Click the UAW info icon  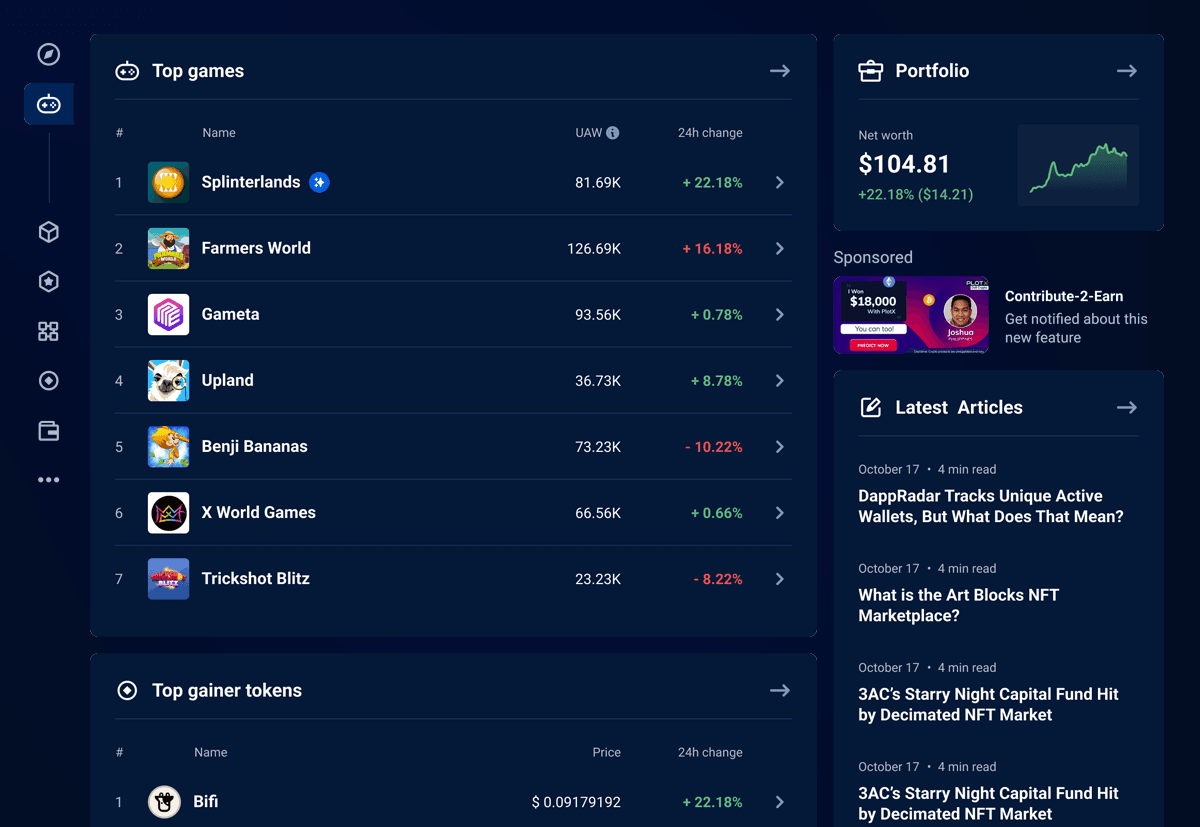click(x=613, y=133)
